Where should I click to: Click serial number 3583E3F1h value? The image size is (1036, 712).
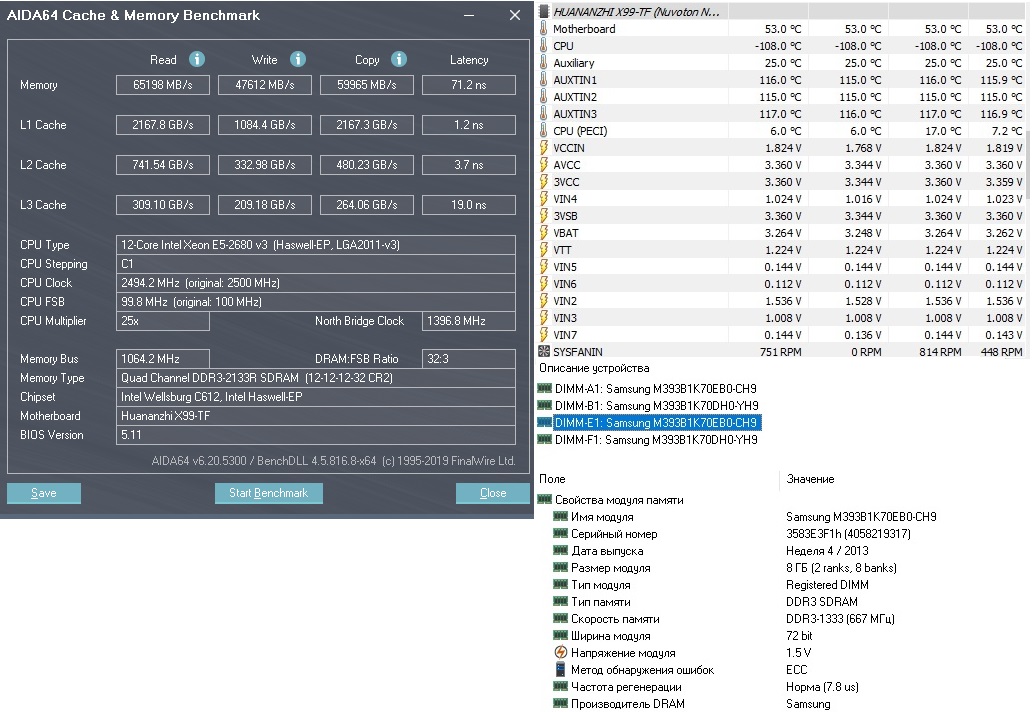[848, 534]
